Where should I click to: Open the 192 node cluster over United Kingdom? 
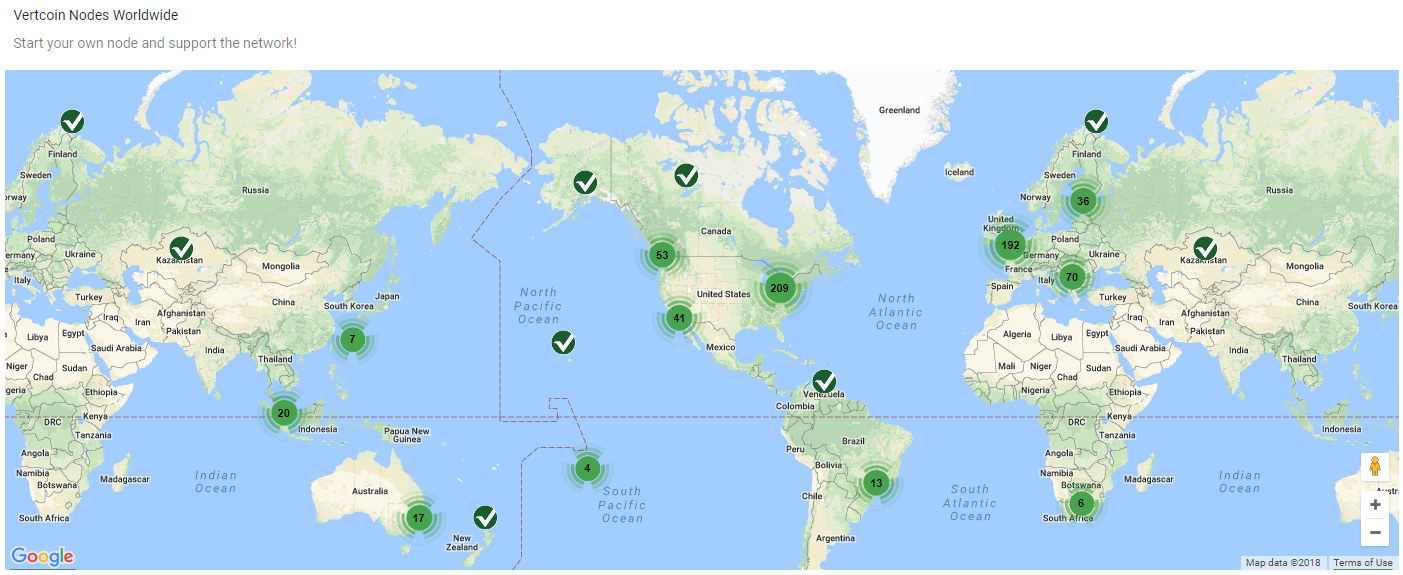(1010, 245)
